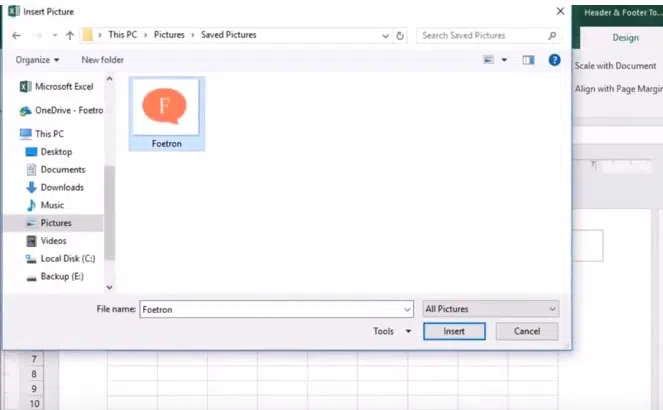Close the Insert Picture dialog
Viewport: 663px width, 410px height.
(x=560, y=11)
